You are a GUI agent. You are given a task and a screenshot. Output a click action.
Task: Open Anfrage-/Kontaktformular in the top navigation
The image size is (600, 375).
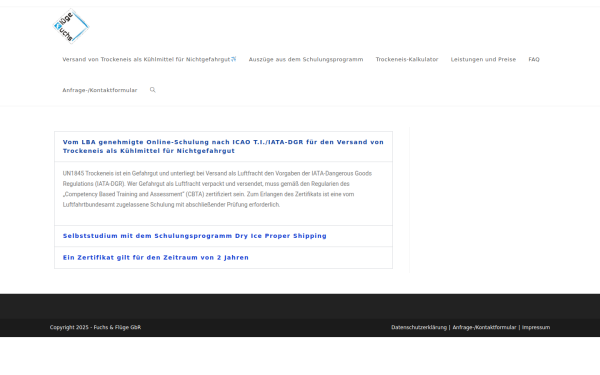pyautogui.click(x=99, y=90)
